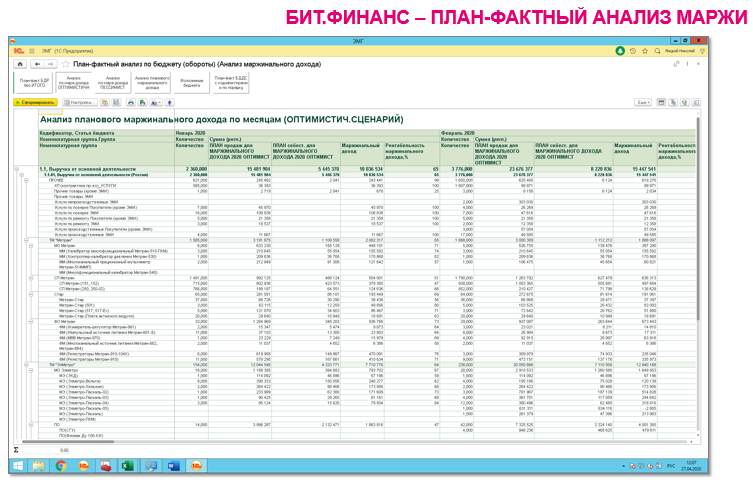Go to the Home start page
The height and width of the screenshot is (482, 753).
[20, 64]
